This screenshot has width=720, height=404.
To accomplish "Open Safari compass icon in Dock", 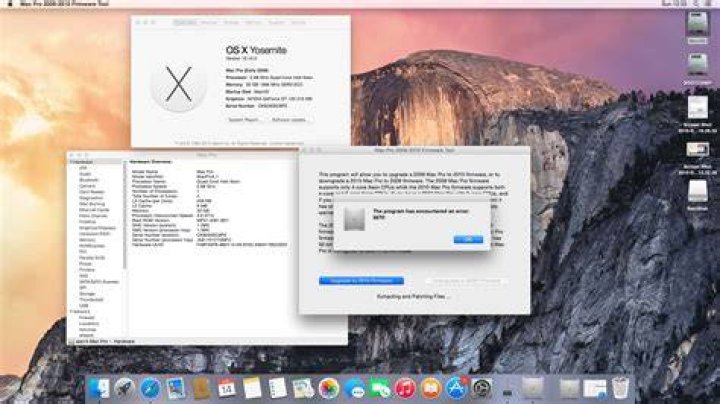I will tap(150, 389).
